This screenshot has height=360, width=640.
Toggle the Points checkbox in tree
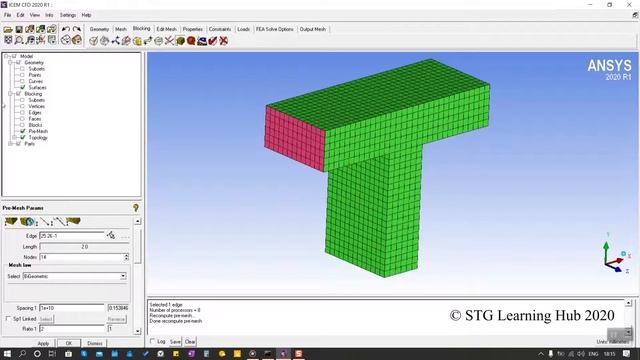(23, 75)
